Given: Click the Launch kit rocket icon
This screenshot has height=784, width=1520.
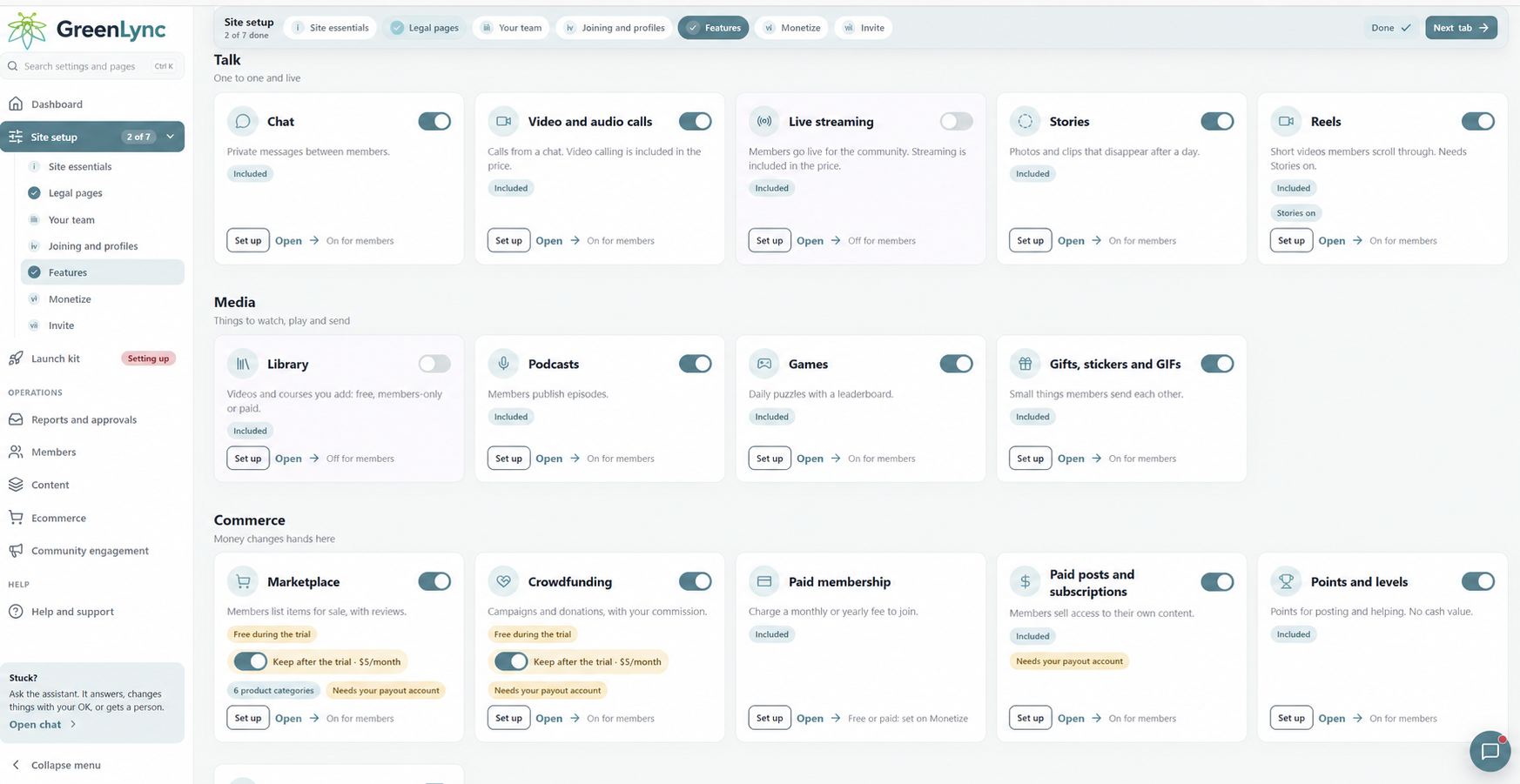Looking at the screenshot, I should [16, 358].
